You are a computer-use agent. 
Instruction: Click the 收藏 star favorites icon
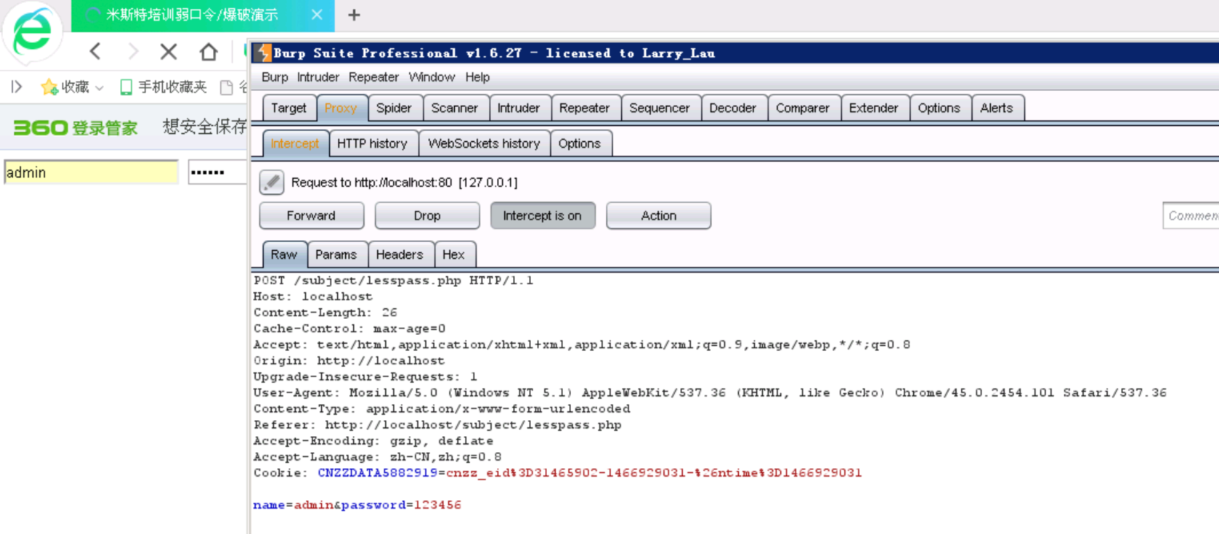49,87
